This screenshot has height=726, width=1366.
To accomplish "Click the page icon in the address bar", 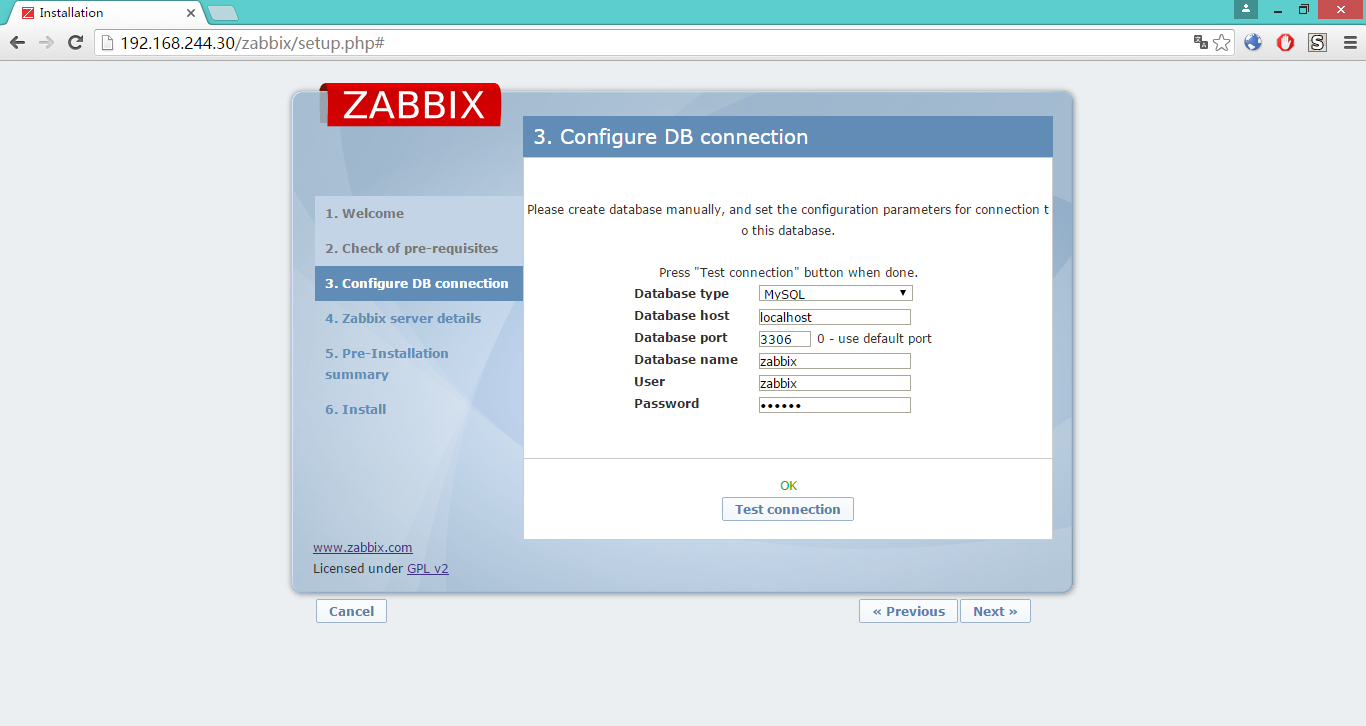I will tap(107, 43).
